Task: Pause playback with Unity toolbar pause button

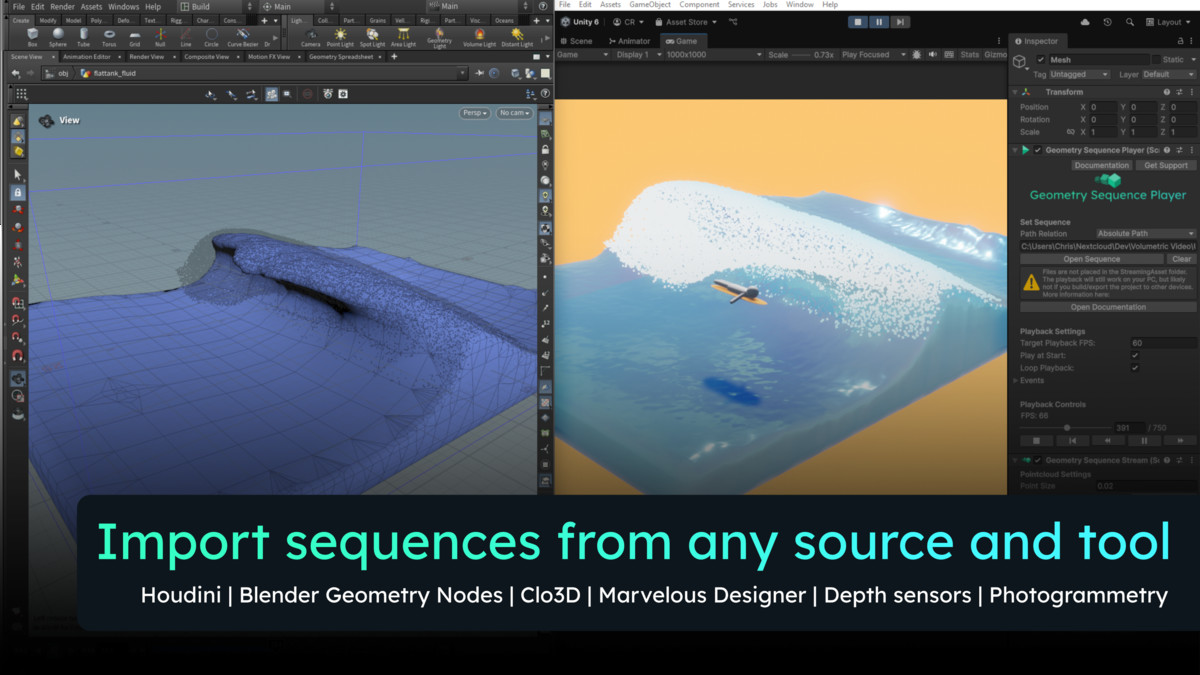Action: coord(879,22)
